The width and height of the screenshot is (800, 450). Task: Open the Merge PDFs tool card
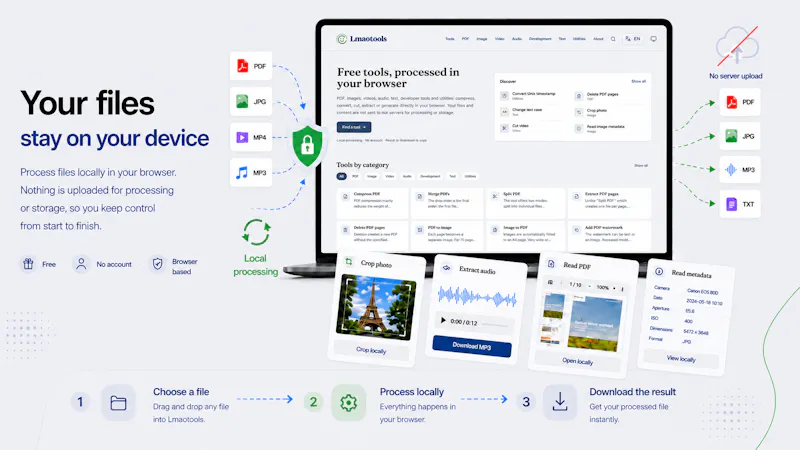(x=447, y=203)
